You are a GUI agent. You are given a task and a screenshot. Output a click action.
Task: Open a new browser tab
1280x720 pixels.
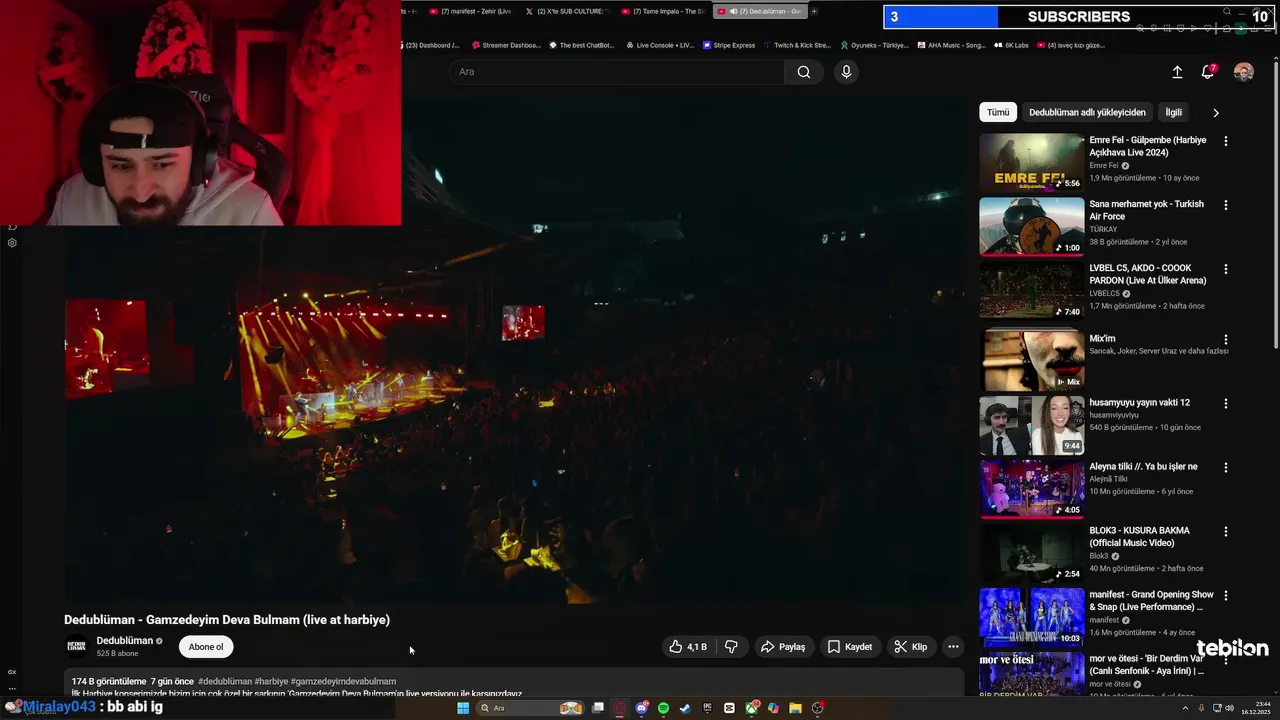pos(814,11)
